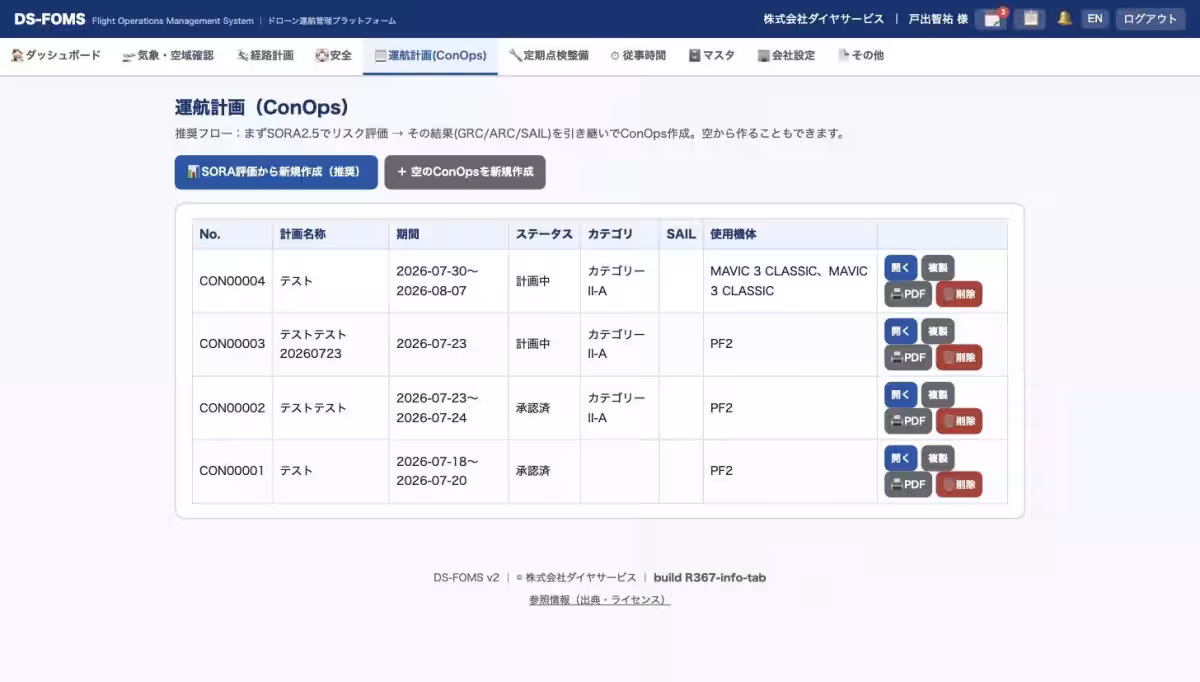Click the 計画名称 column header
Screen dimensions: 1200x682
(331, 234)
